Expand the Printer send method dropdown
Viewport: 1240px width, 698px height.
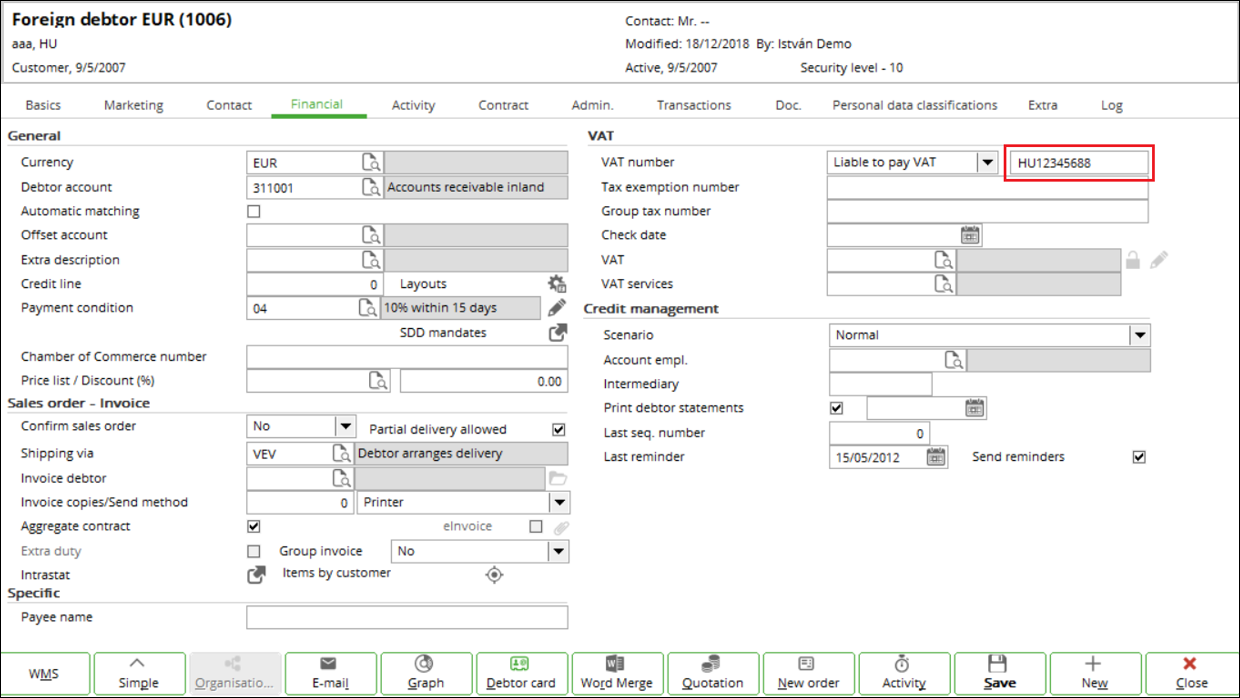(x=559, y=502)
